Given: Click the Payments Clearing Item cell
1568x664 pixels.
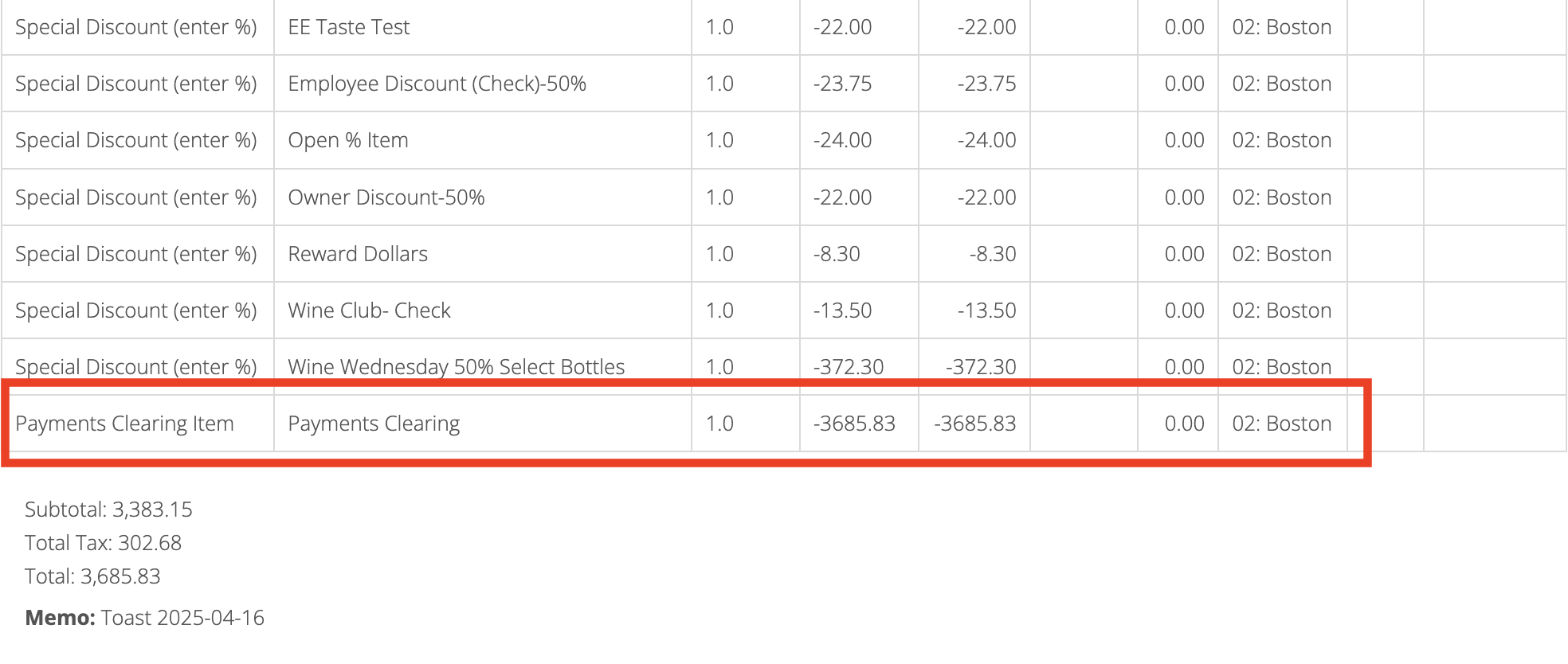Looking at the screenshot, I should pos(124,424).
